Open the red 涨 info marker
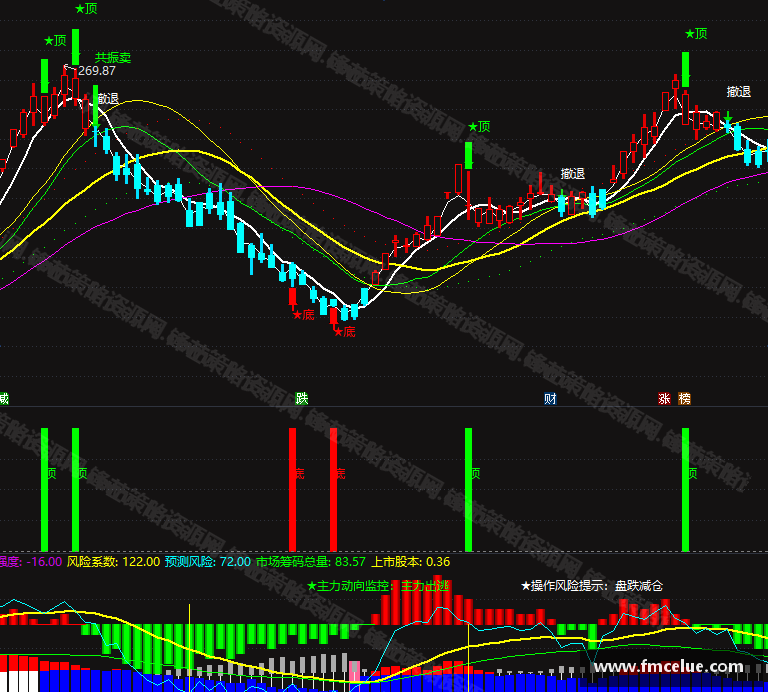 [x=664, y=399]
